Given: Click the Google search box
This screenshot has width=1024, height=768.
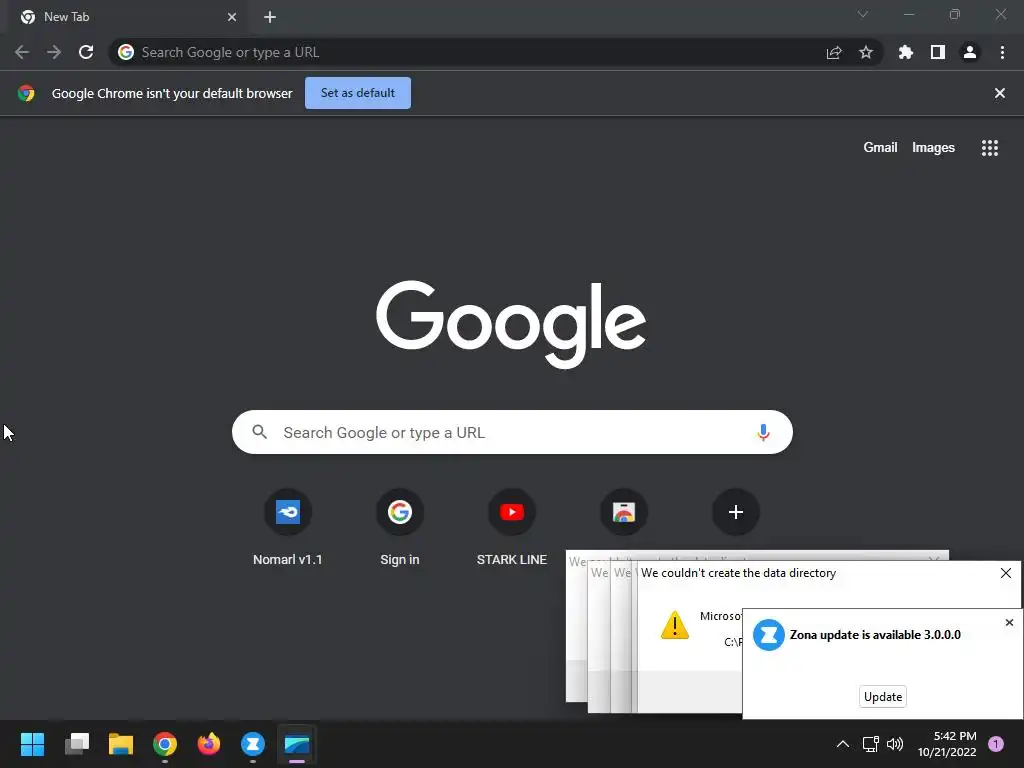Looking at the screenshot, I should click(512, 432).
